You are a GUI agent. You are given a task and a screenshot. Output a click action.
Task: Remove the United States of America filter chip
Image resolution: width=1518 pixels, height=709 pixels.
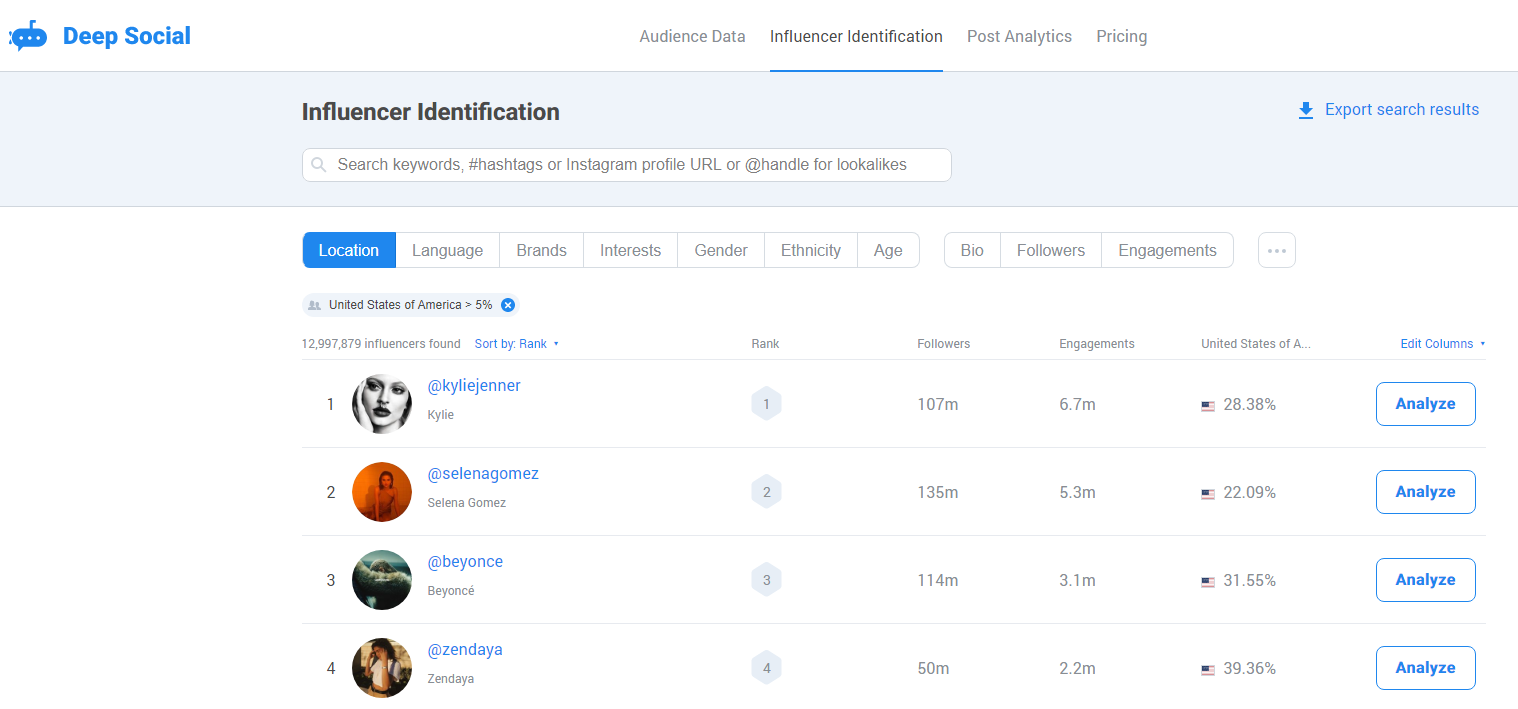(x=507, y=305)
